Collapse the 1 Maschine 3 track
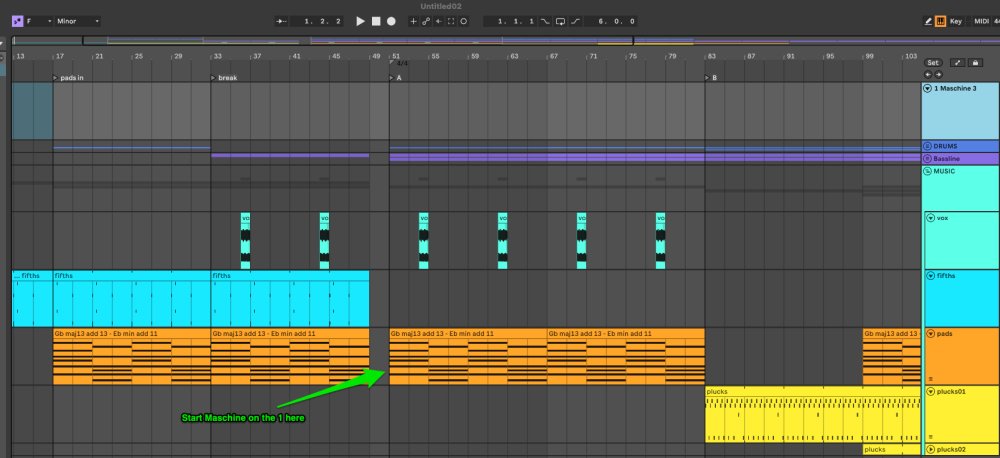The image size is (1000, 458). point(927,89)
